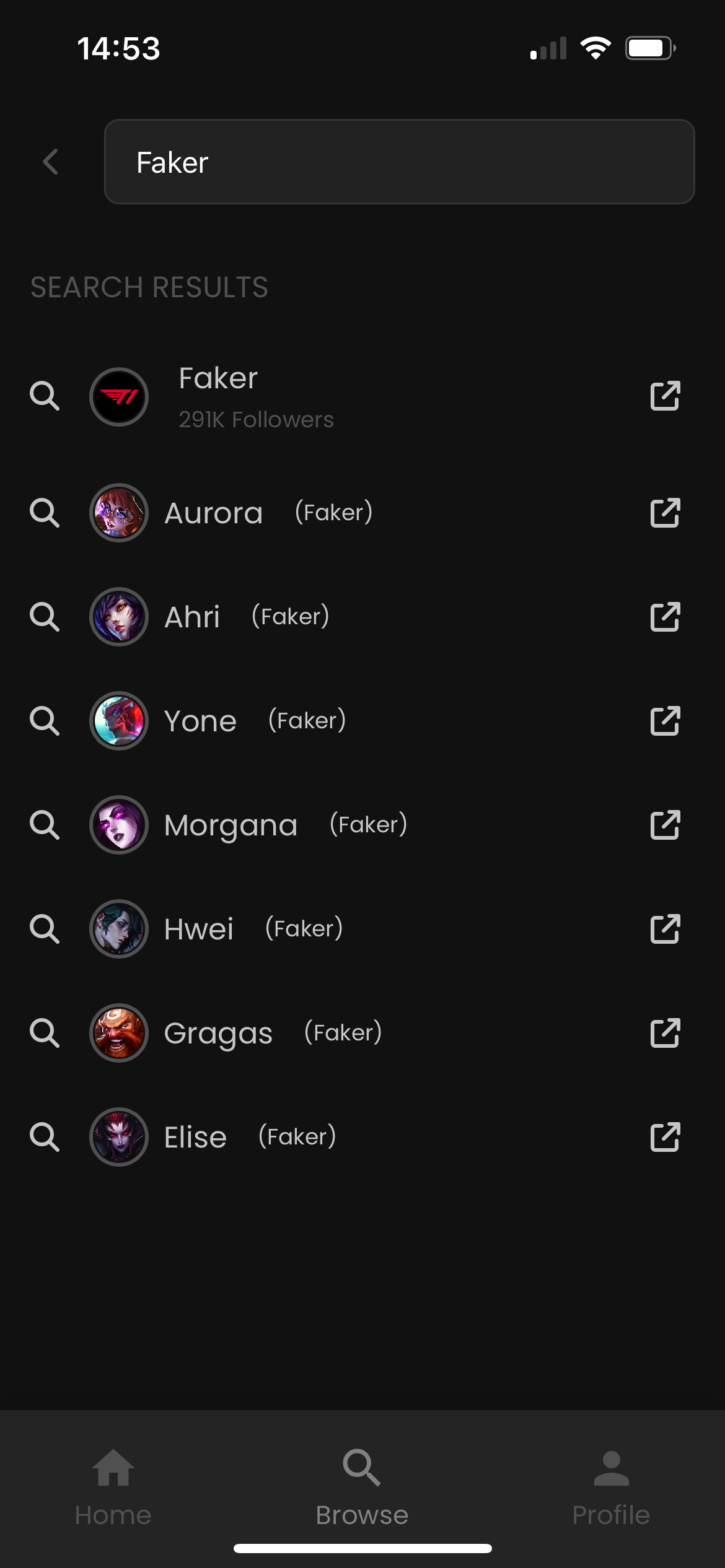Select the Faker 291K Followers result
This screenshot has height=1568, width=725.
click(x=256, y=396)
